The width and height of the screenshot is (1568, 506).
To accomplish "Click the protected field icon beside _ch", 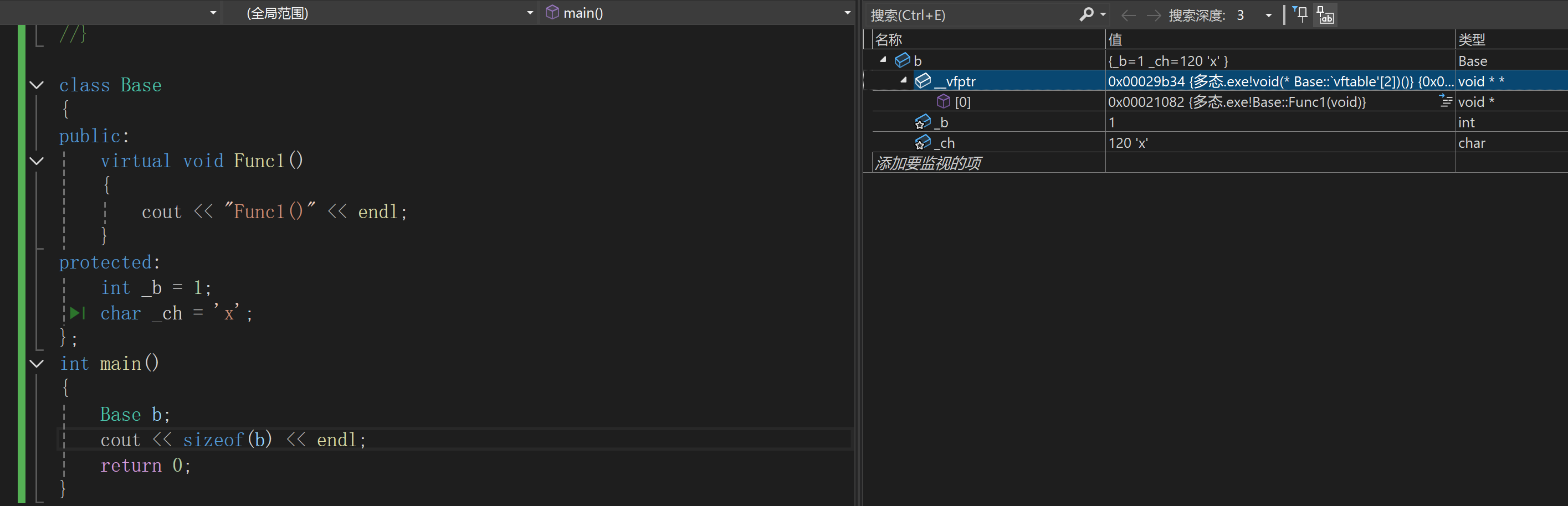I will click(923, 142).
